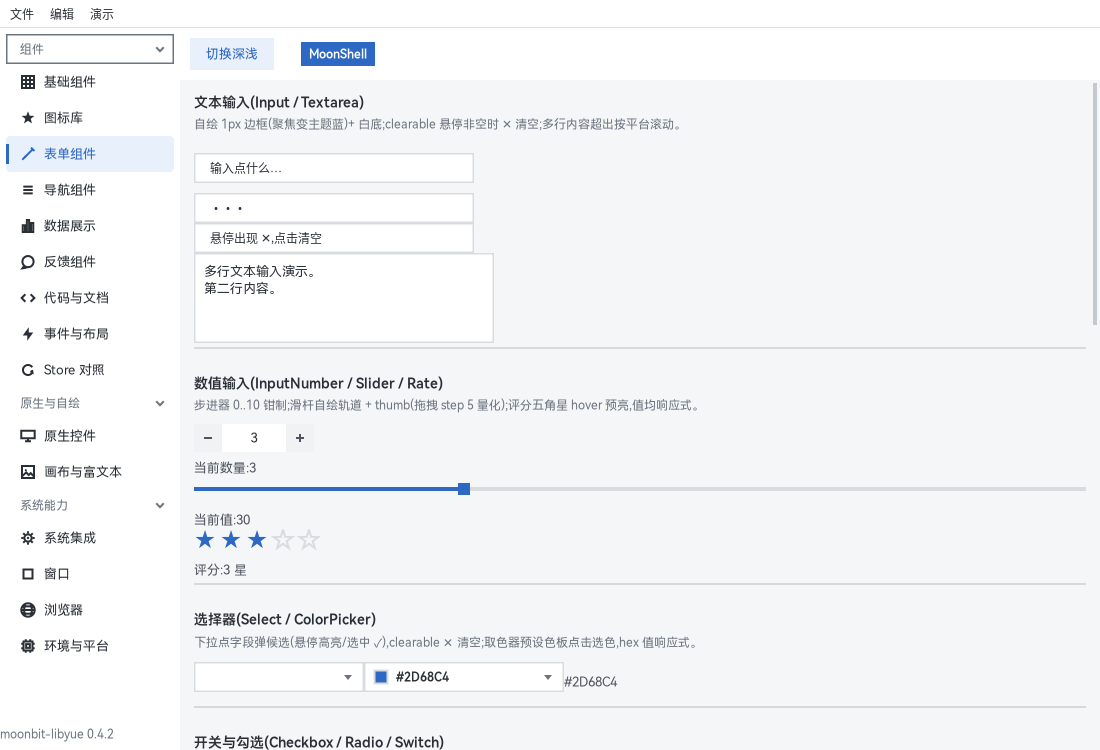Click the lightning bolt icon for 事件与布局
This screenshot has width=1100, height=750.
point(28,334)
